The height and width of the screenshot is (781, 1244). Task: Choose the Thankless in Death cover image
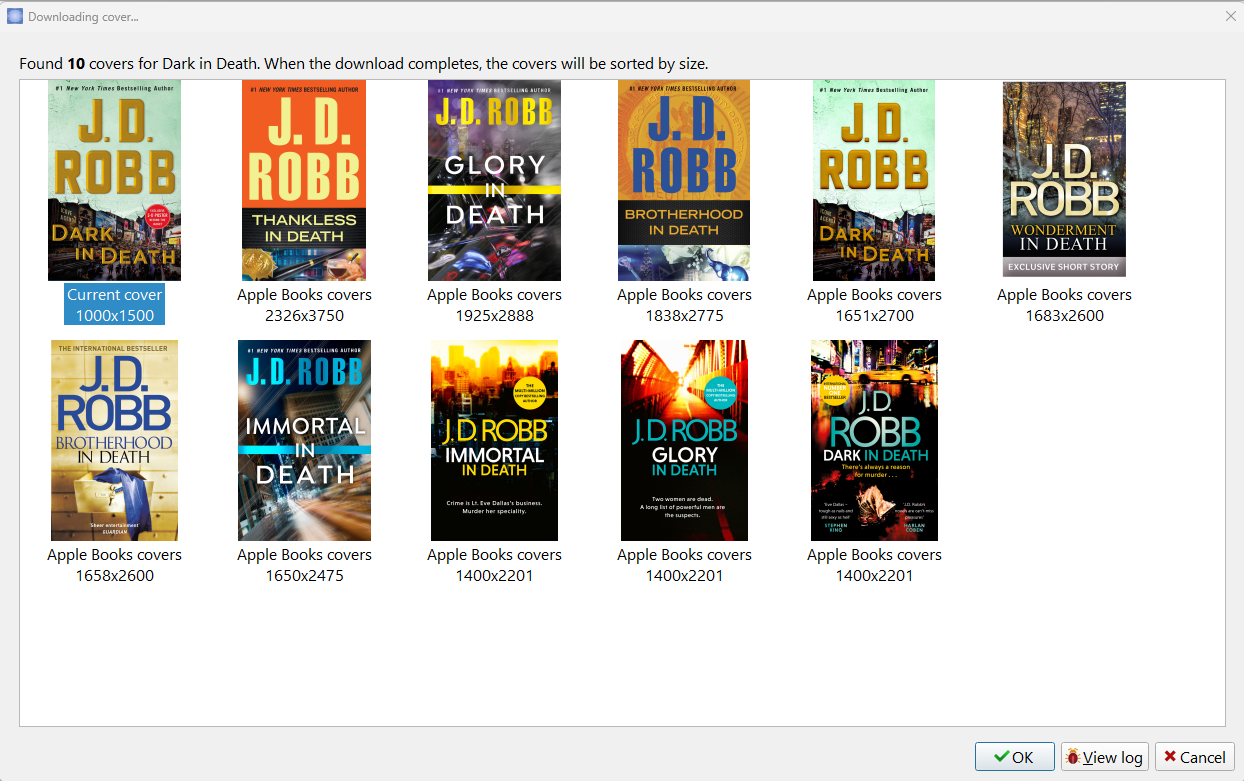(x=304, y=180)
